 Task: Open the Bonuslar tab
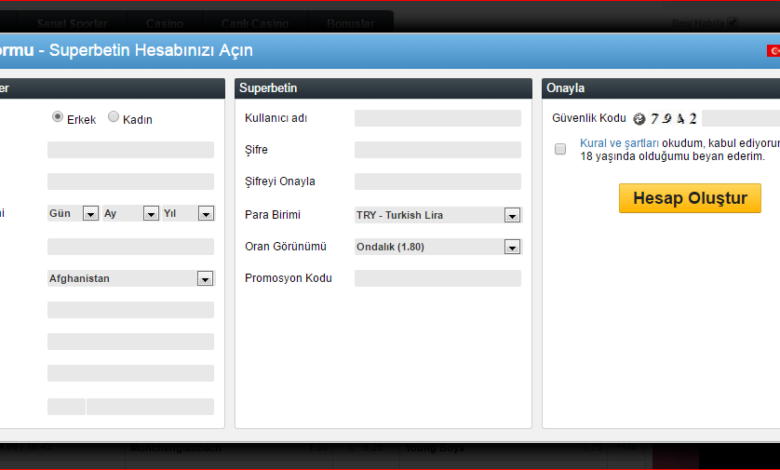coord(351,23)
